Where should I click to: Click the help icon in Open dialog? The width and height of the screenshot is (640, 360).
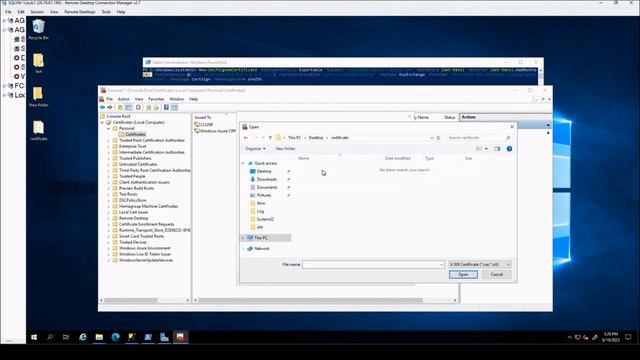coord(509,149)
